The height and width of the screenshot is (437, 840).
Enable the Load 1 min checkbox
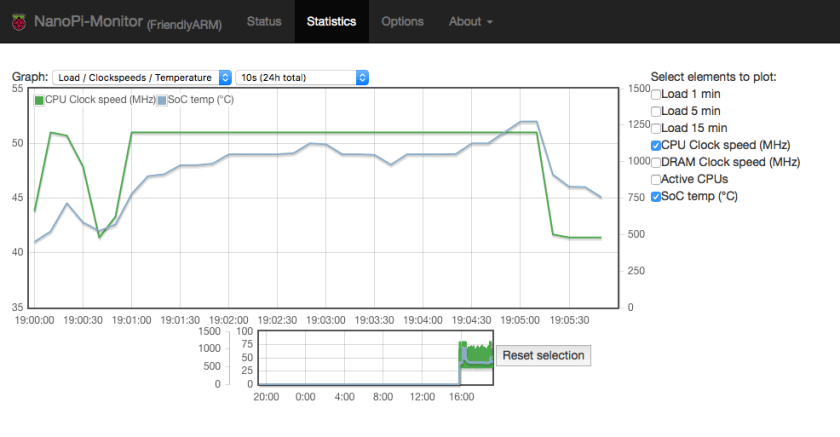tap(656, 94)
